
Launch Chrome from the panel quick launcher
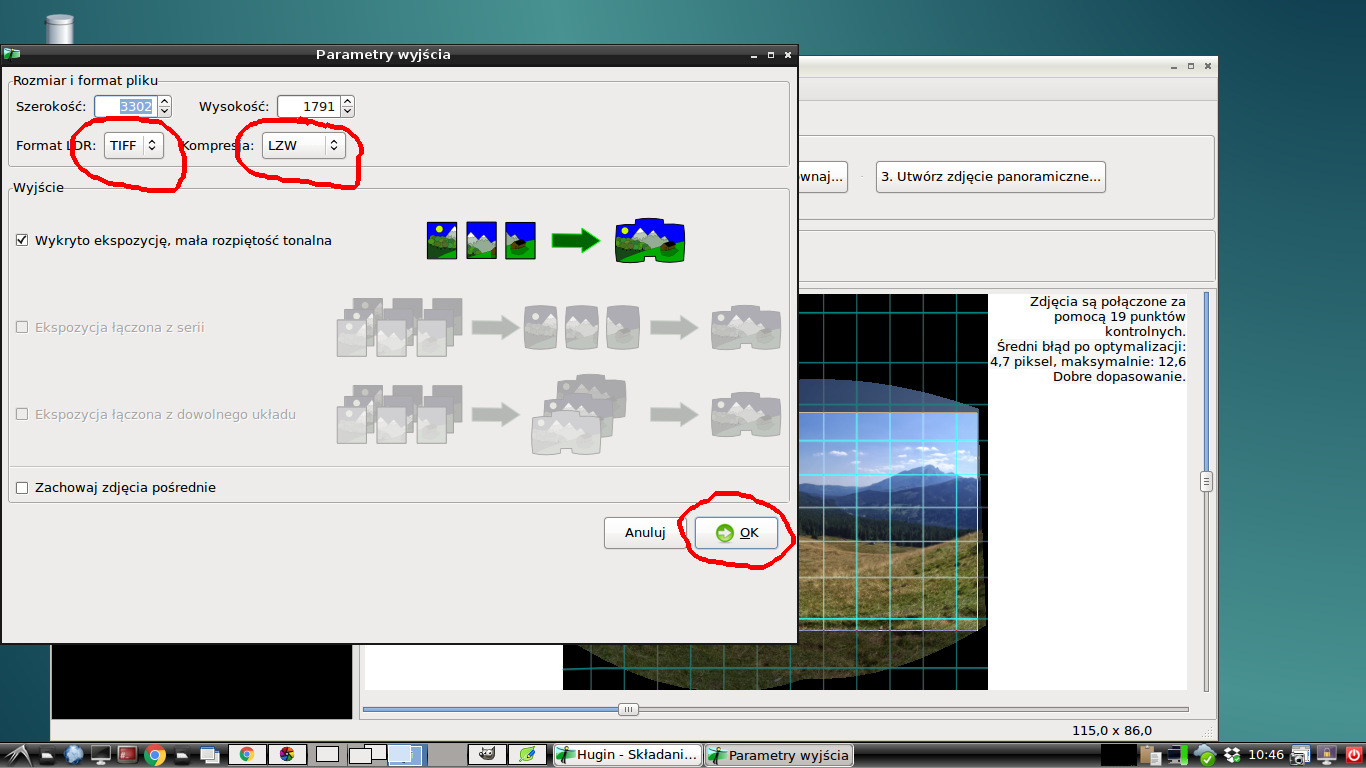[x=154, y=755]
